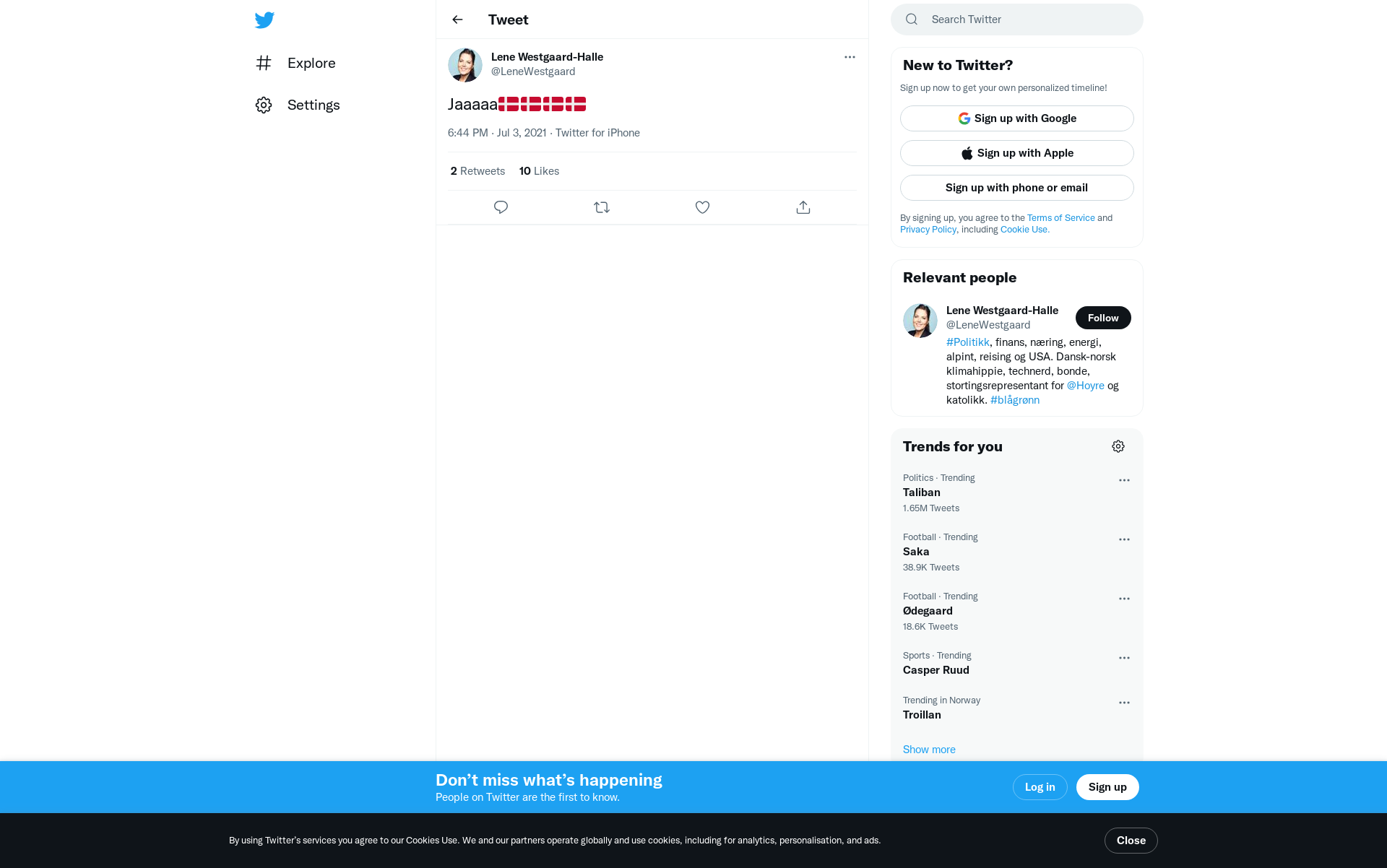Retweet using the arrows icon
Viewport: 1387px width, 868px height.
click(x=602, y=207)
